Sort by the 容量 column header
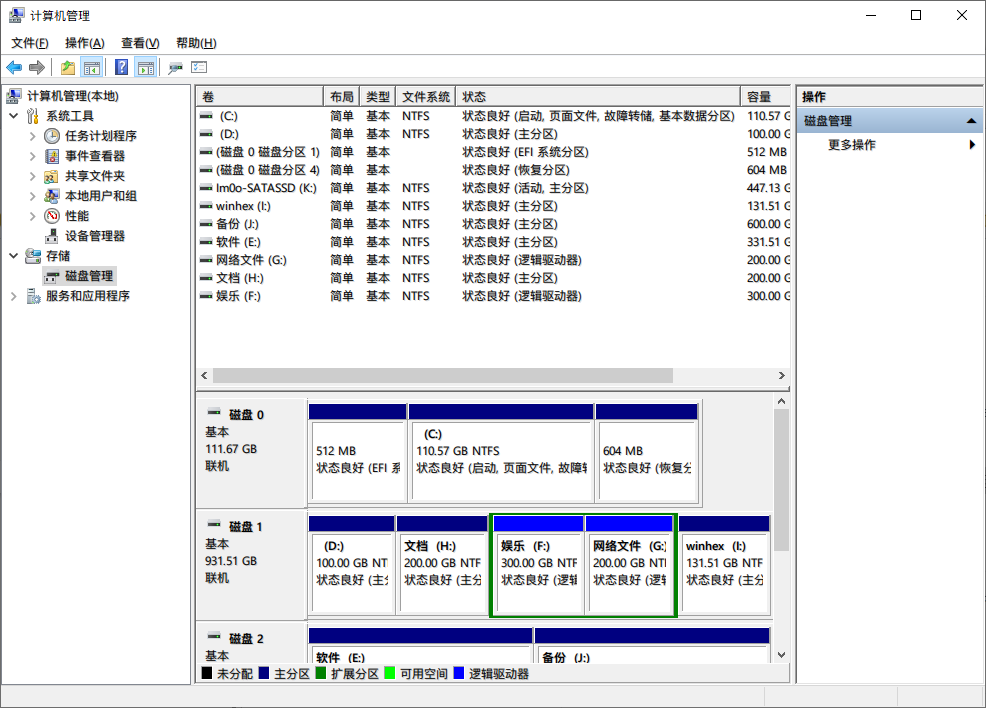The width and height of the screenshot is (986, 708). point(765,97)
